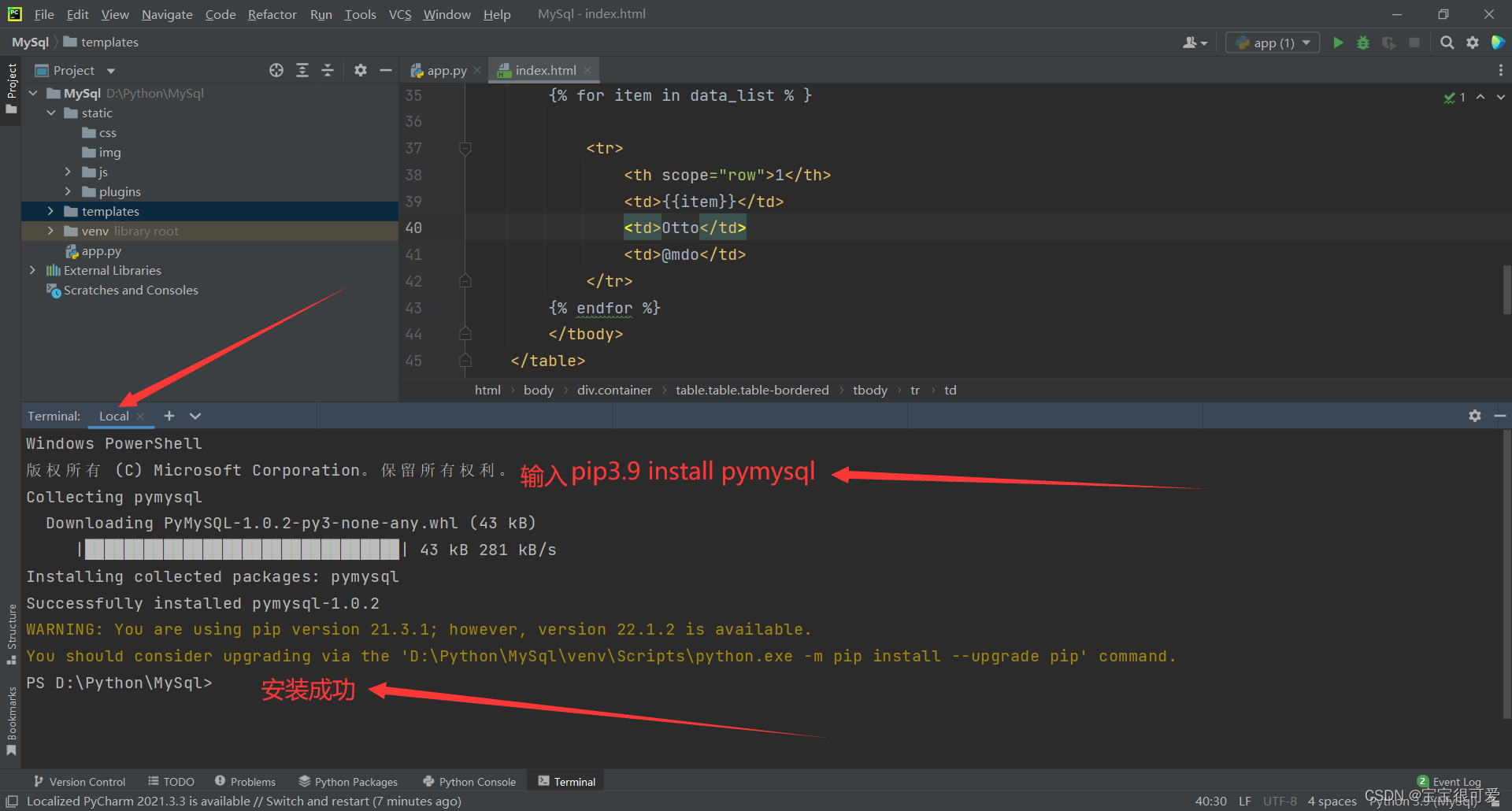Click div.container in the breadcrumb bar
This screenshot has width=1512, height=811.
[x=614, y=391]
